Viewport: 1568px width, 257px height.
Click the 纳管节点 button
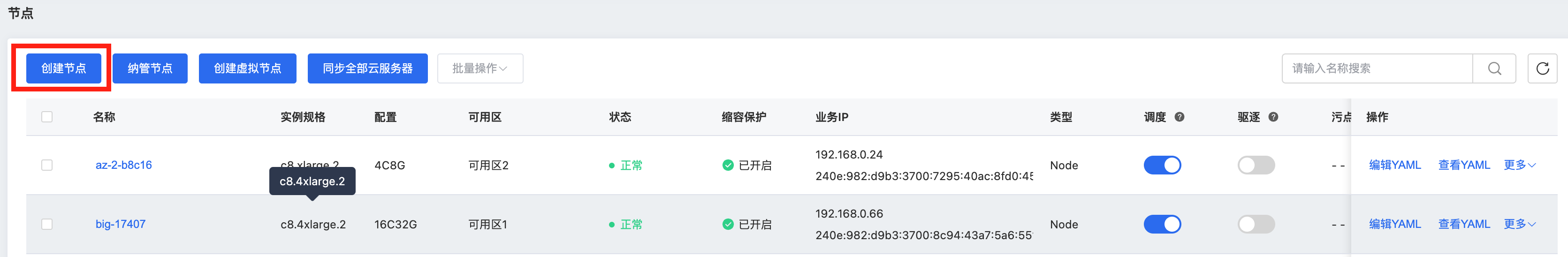point(150,68)
